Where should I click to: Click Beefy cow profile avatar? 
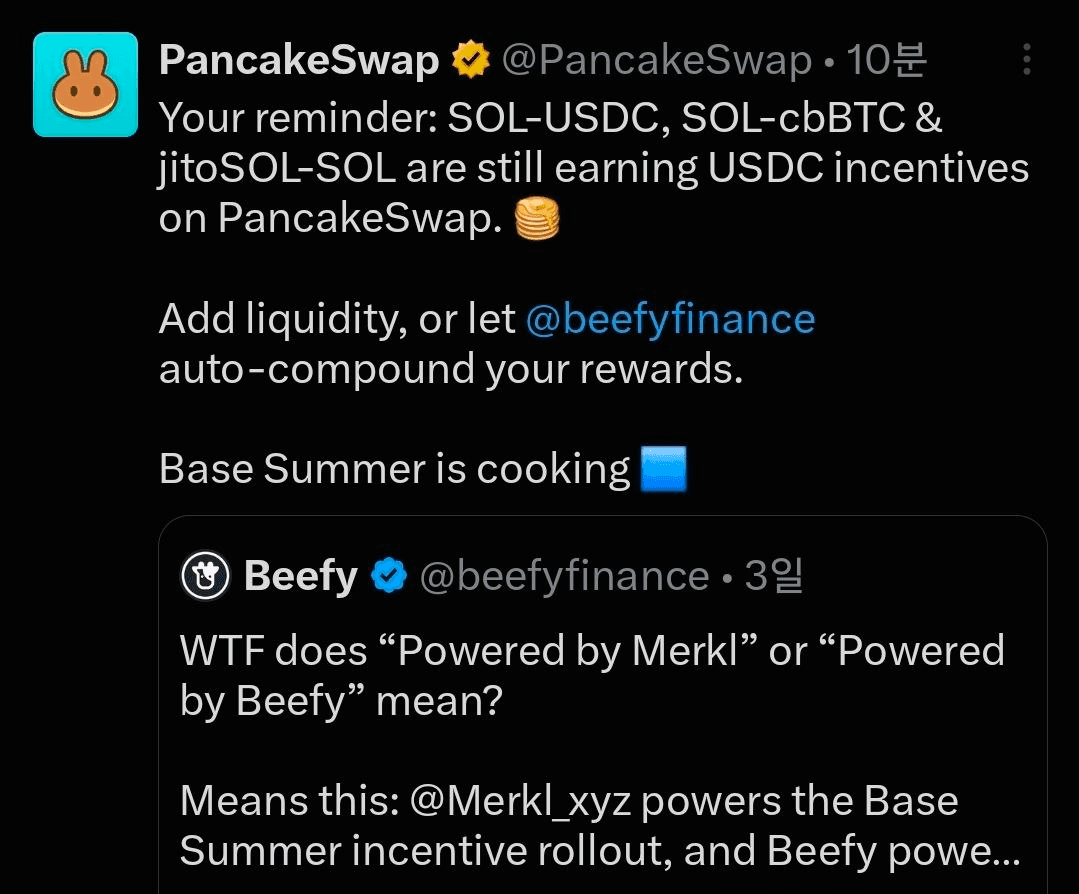tap(204, 575)
